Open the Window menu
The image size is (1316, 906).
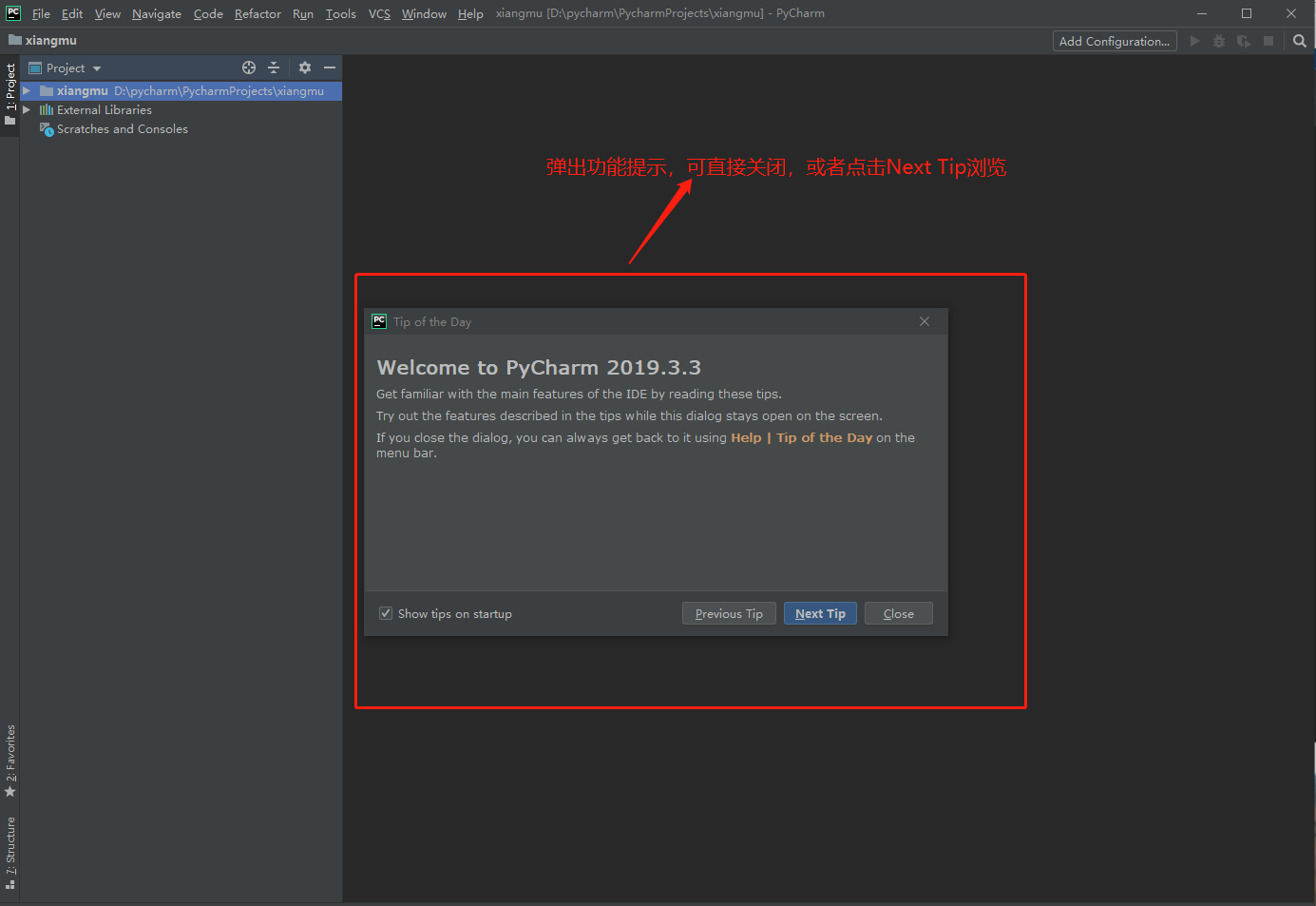[x=424, y=13]
